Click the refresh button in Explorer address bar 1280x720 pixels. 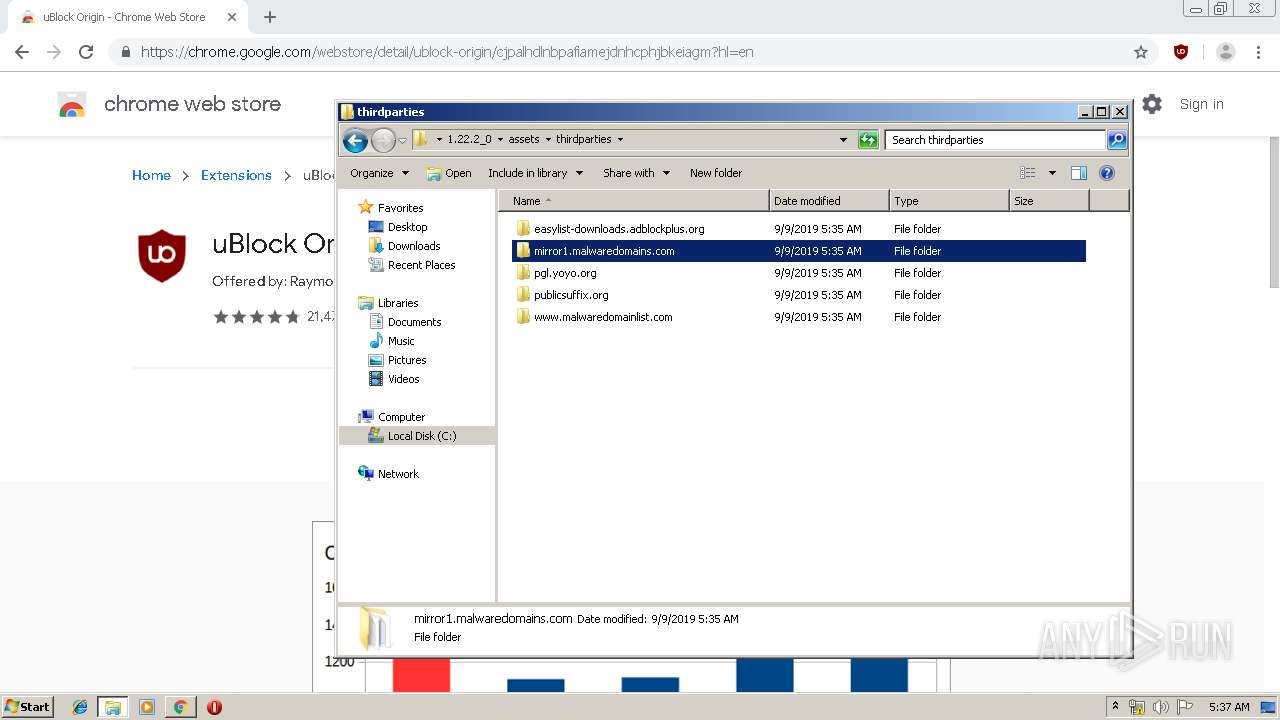point(868,140)
